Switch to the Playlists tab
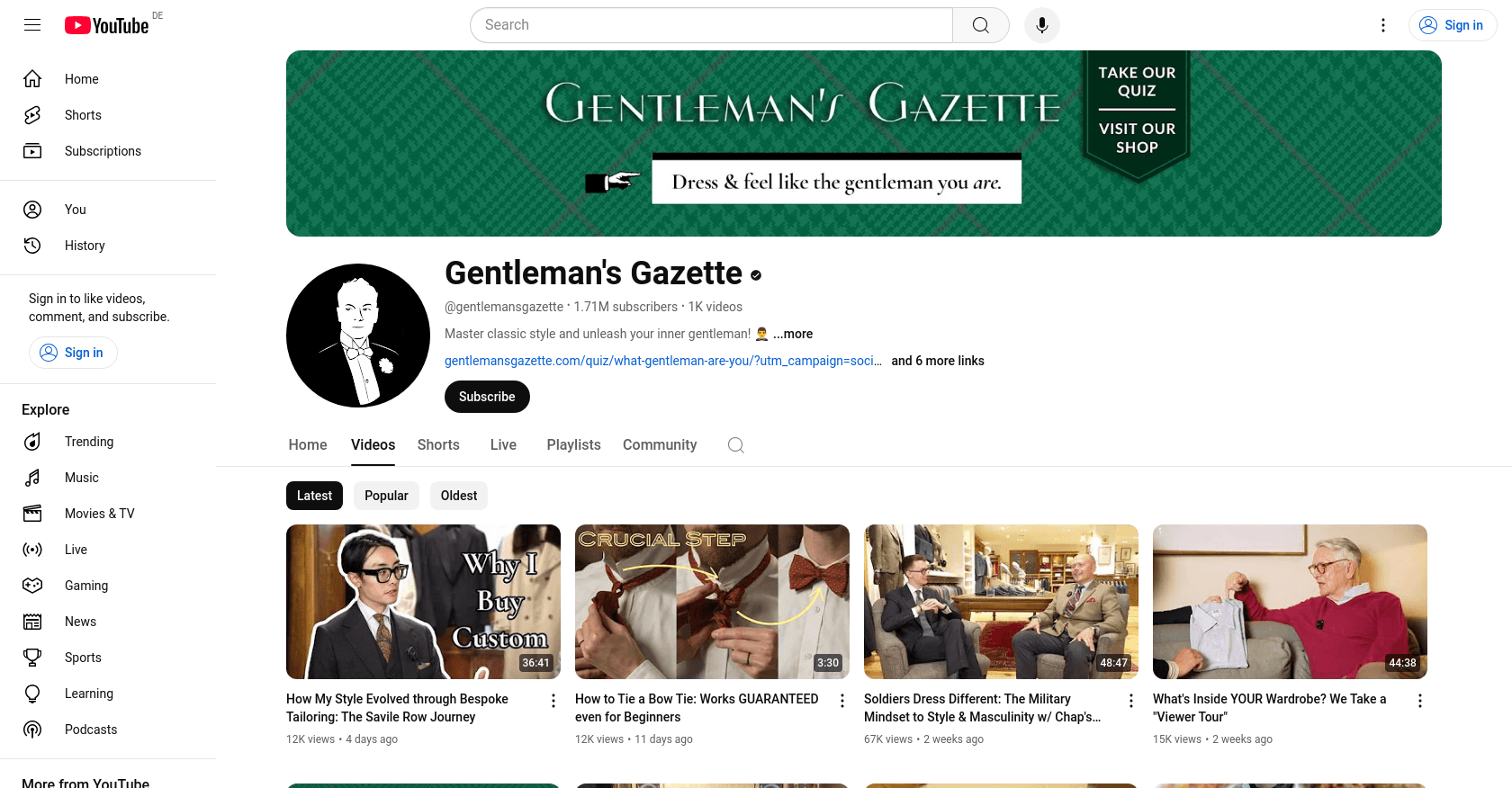Screen dimensions: 1512x788 [573, 445]
